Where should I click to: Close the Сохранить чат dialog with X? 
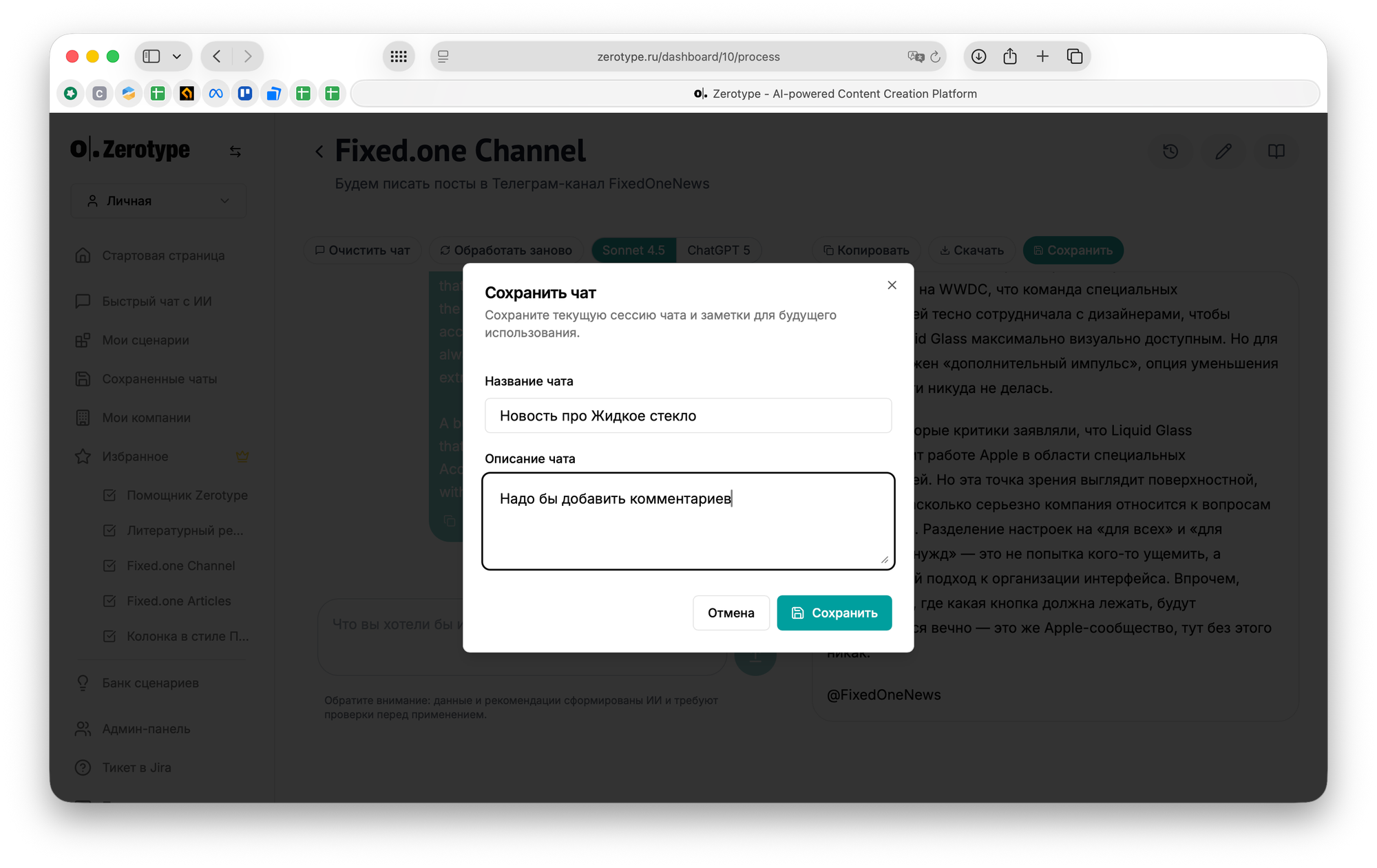click(x=892, y=285)
